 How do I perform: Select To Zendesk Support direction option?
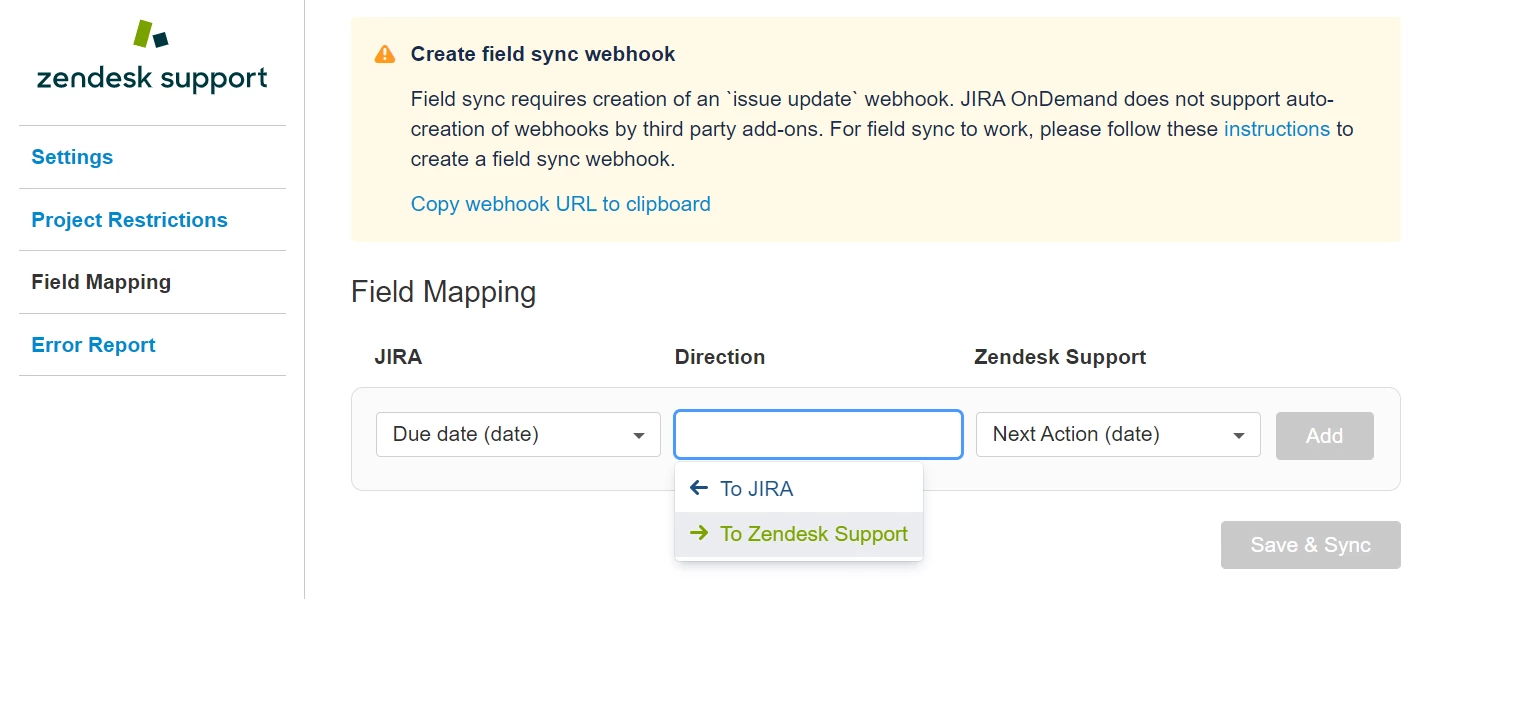[x=813, y=534]
